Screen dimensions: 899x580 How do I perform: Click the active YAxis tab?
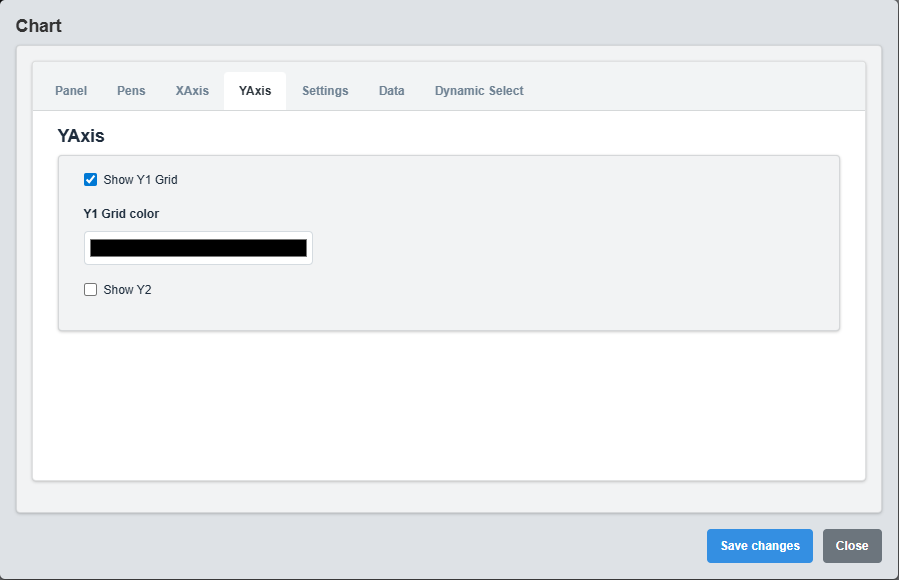coord(254,90)
